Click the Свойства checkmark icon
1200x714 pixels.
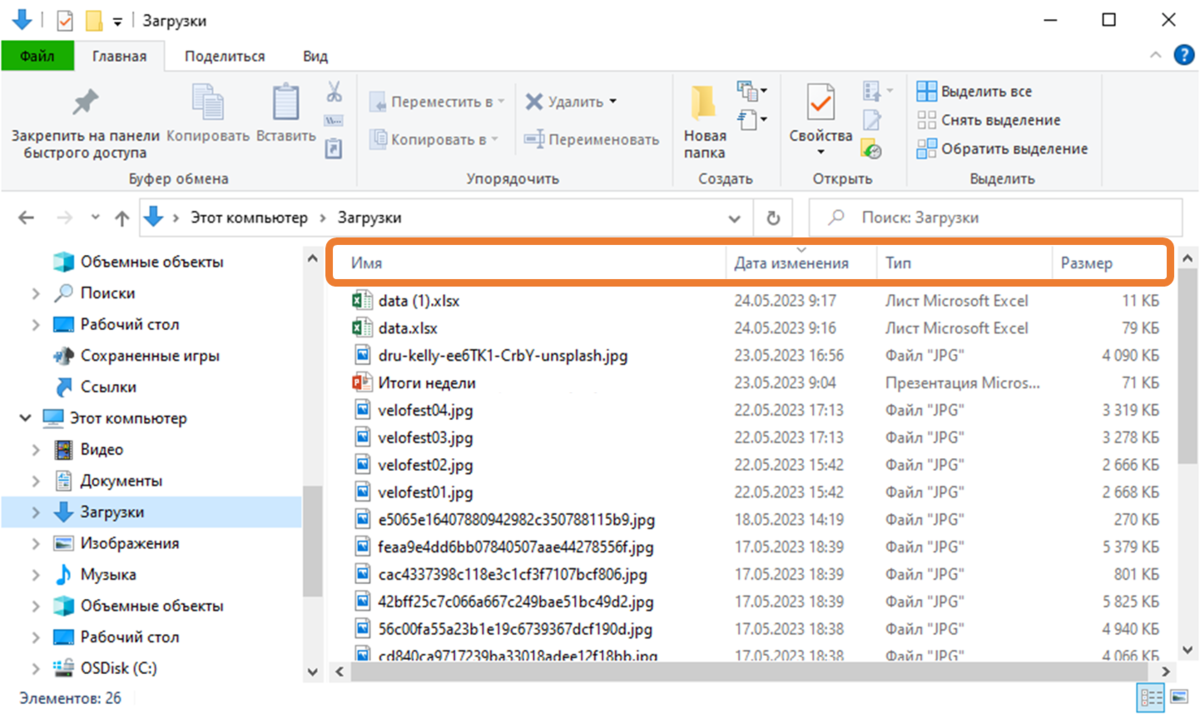[x=820, y=103]
